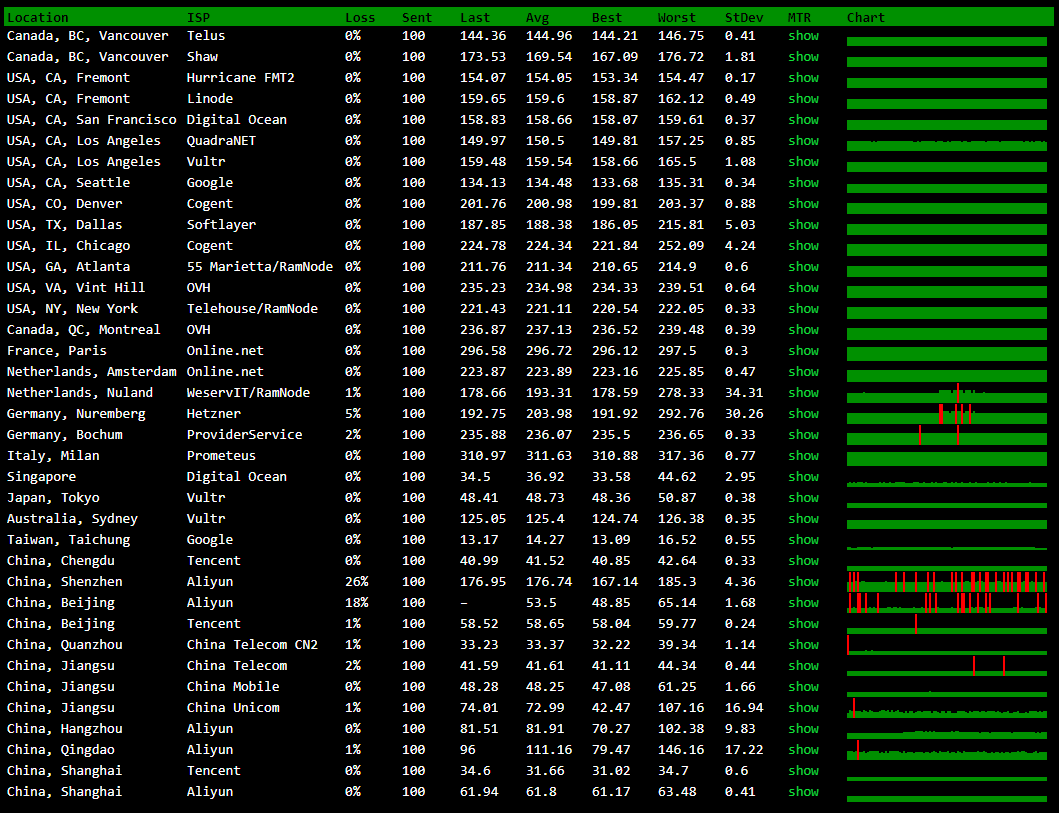The width and height of the screenshot is (1059, 813).
Task: Show MTR for Seattle Google row
Action: pos(803,183)
